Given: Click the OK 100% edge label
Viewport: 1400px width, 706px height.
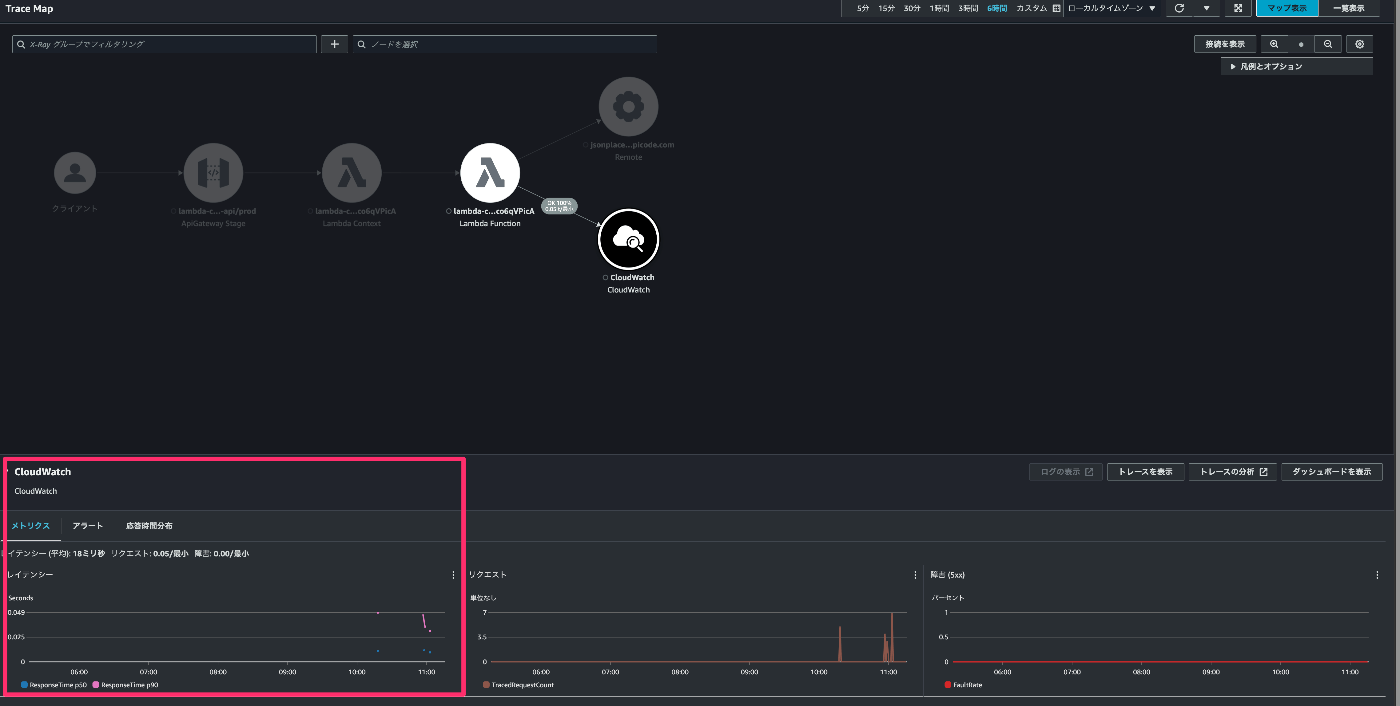Looking at the screenshot, I should (x=558, y=206).
